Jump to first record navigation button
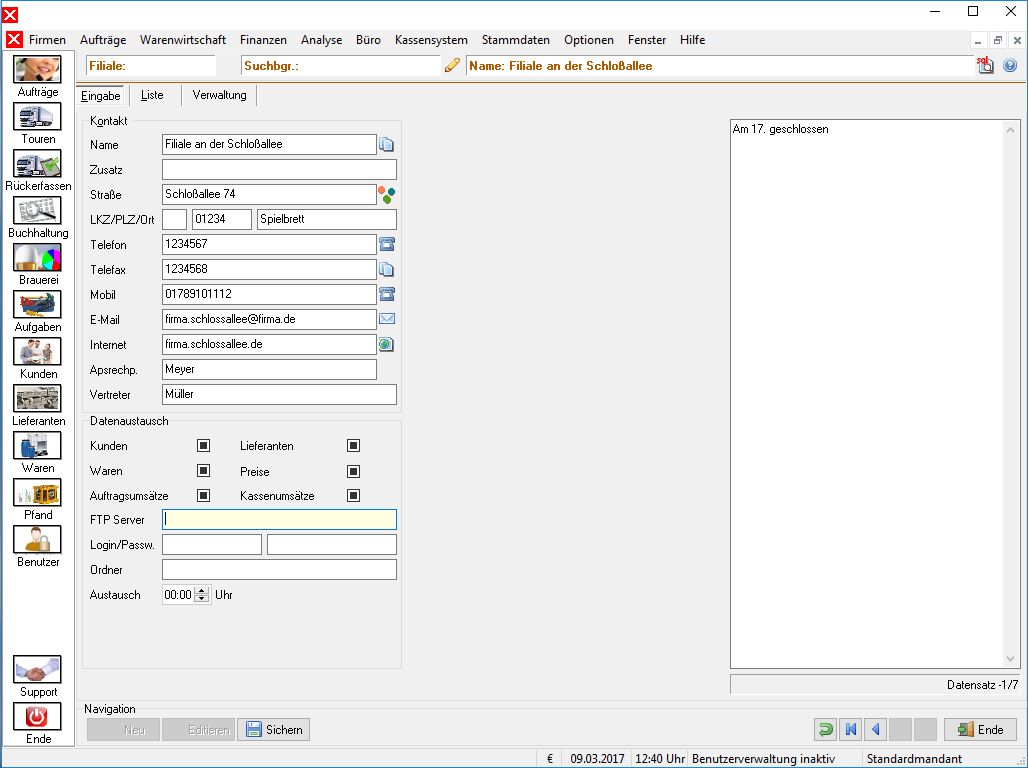The width and height of the screenshot is (1028, 768). [850, 729]
